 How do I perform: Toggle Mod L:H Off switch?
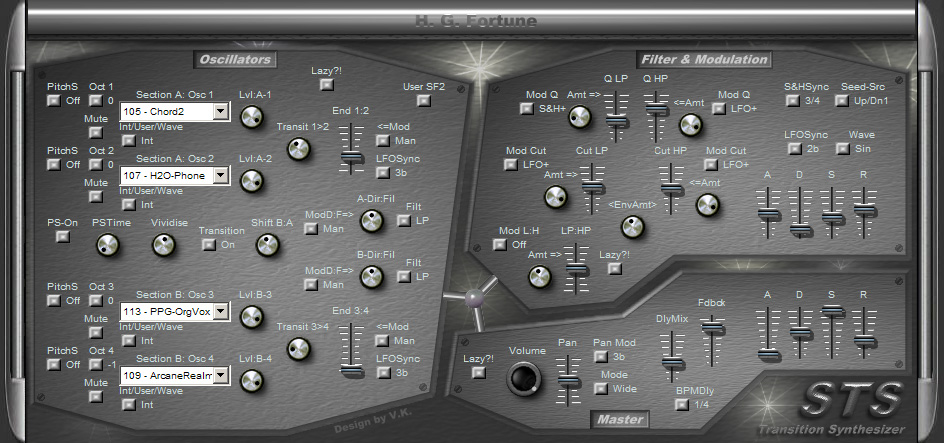(x=500, y=244)
